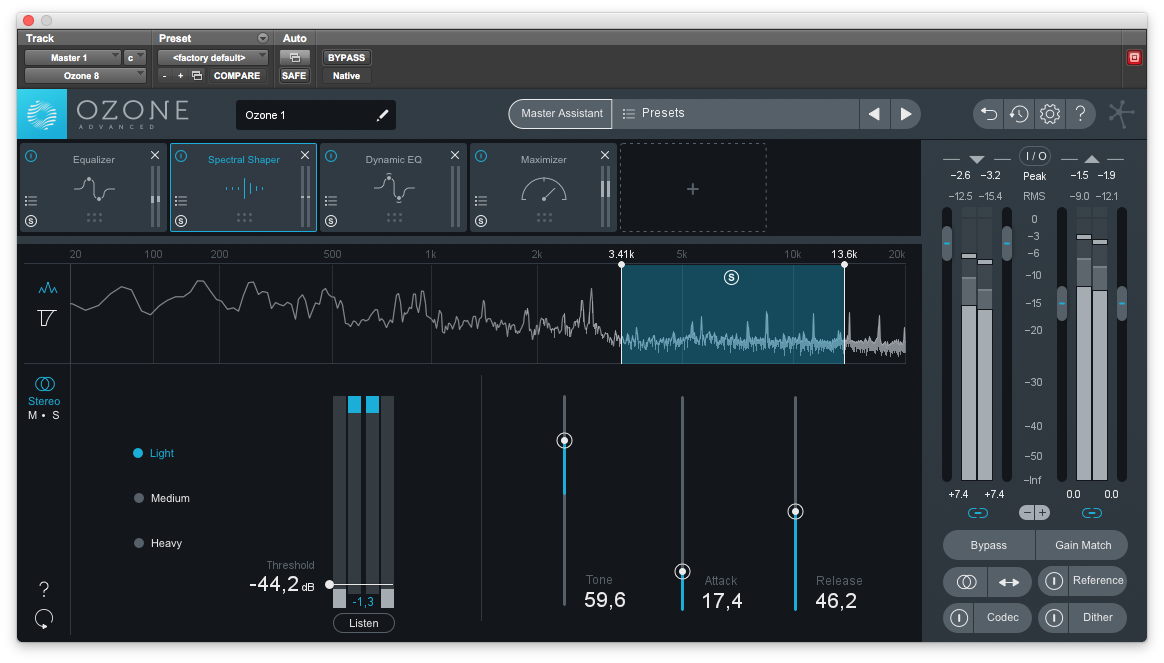Image resolution: width=1164 pixels, height=663 pixels.
Task: Edit the Ozone 1 preset name pencil
Action: click(x=382, y=115)
